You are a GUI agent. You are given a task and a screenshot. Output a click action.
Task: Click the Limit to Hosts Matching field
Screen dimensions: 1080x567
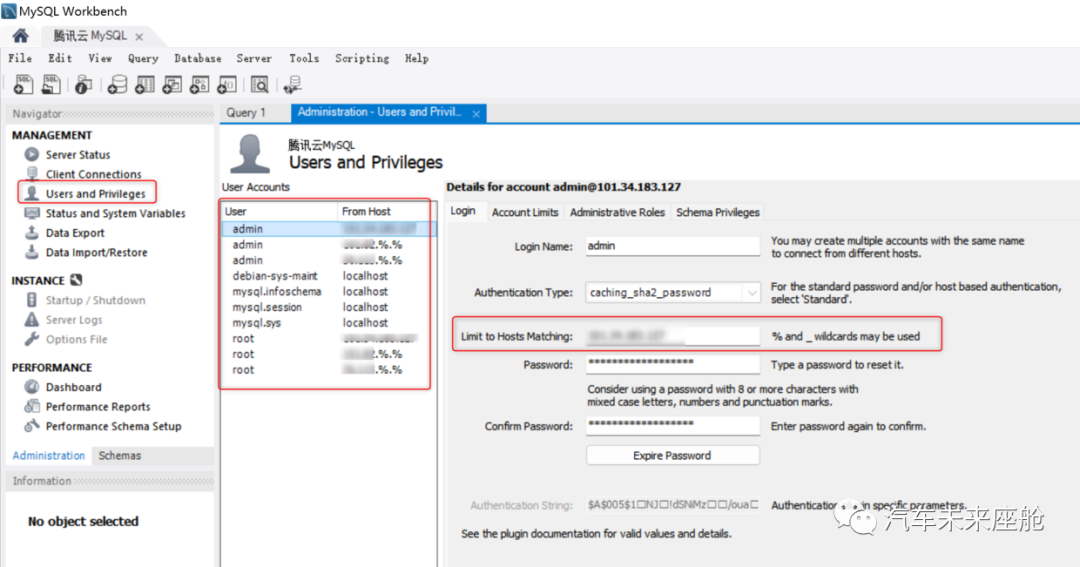673,336
